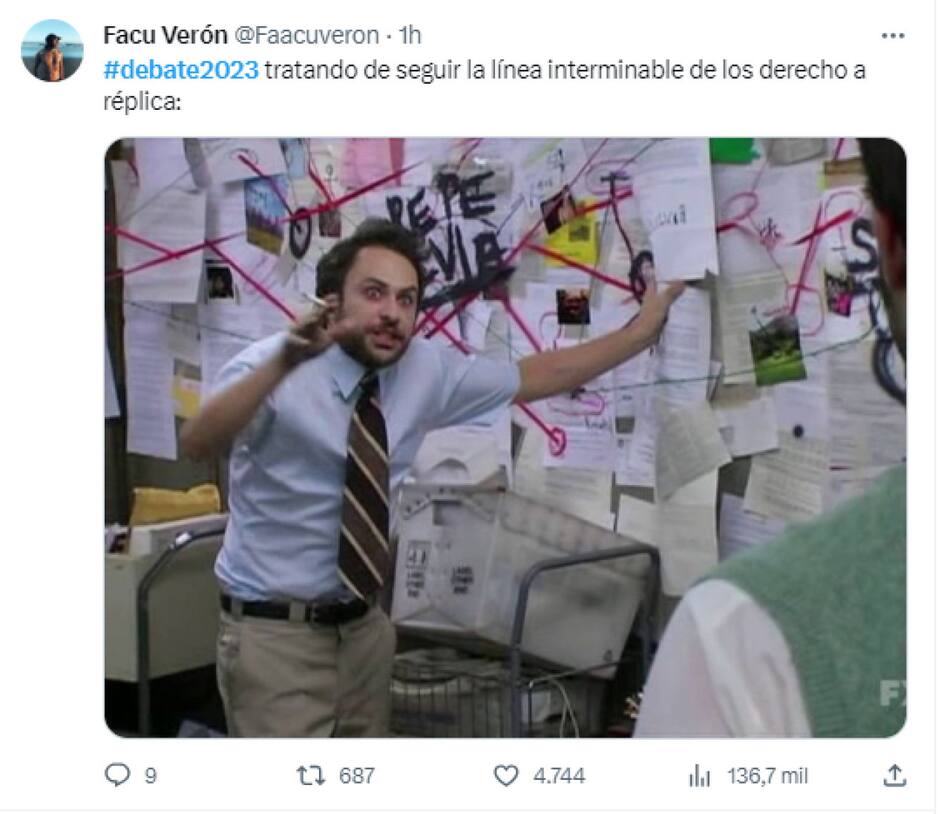
Task: Click the reply count 9
Action: pyautogui.click(x=151, y=776)
